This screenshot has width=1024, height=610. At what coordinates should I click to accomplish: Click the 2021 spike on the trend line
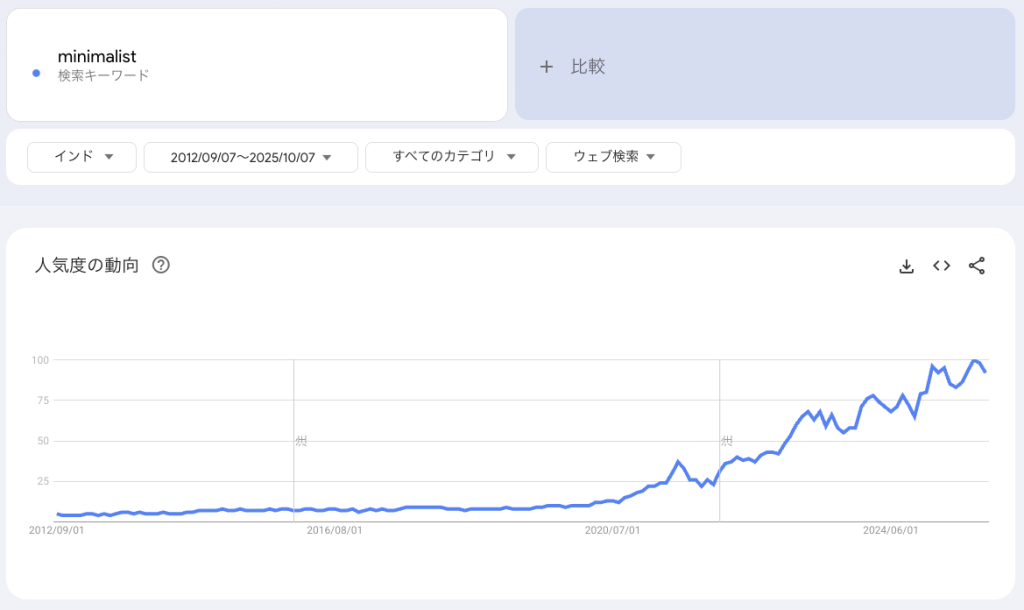(x=678, y=462)
